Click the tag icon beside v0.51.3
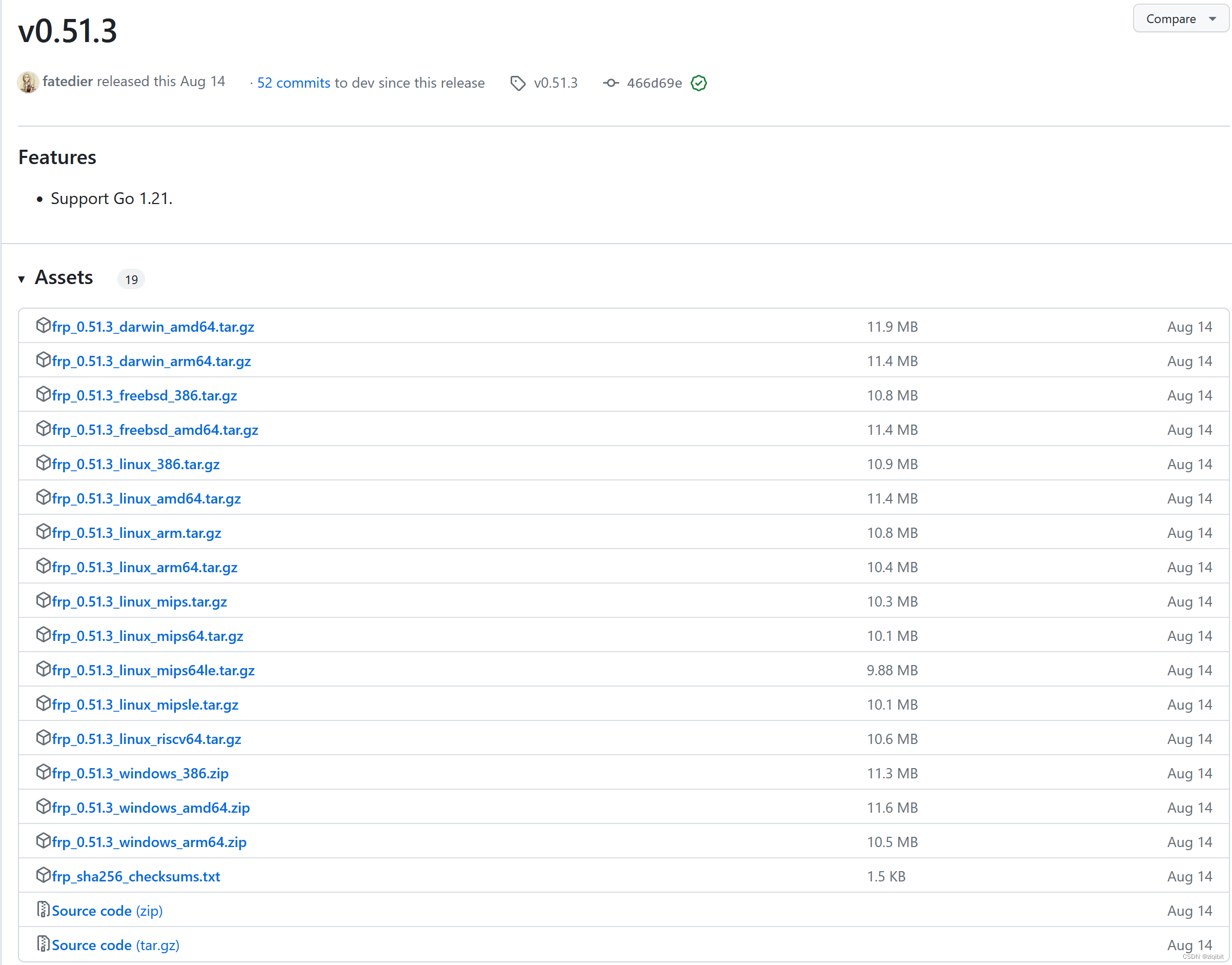Viewport: 1232px width, 965px height. tap(517, 83)
